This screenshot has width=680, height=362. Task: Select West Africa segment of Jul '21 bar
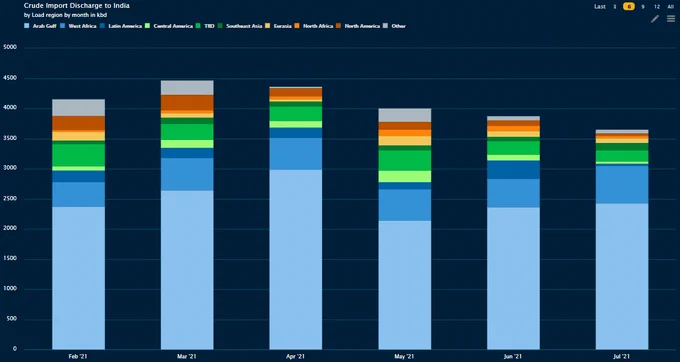click(x=622, y=185)
